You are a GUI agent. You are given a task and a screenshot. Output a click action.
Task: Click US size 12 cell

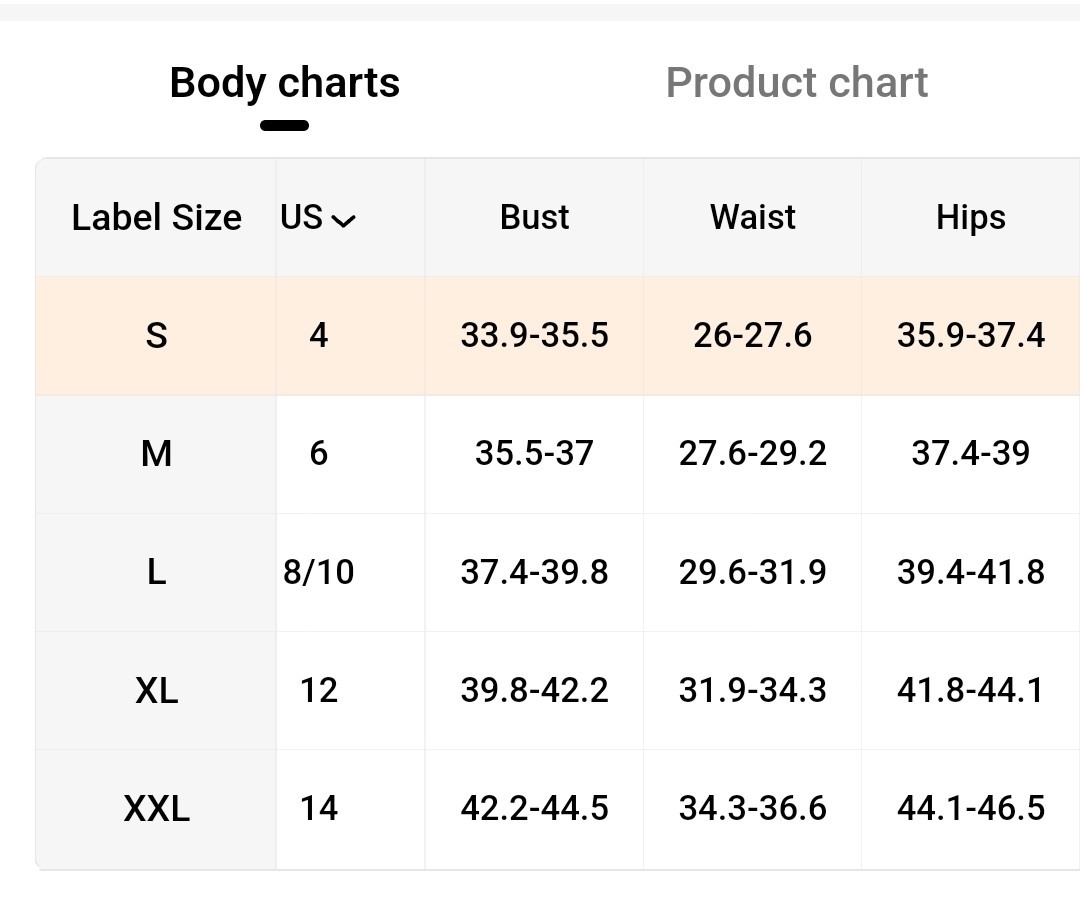318,690
